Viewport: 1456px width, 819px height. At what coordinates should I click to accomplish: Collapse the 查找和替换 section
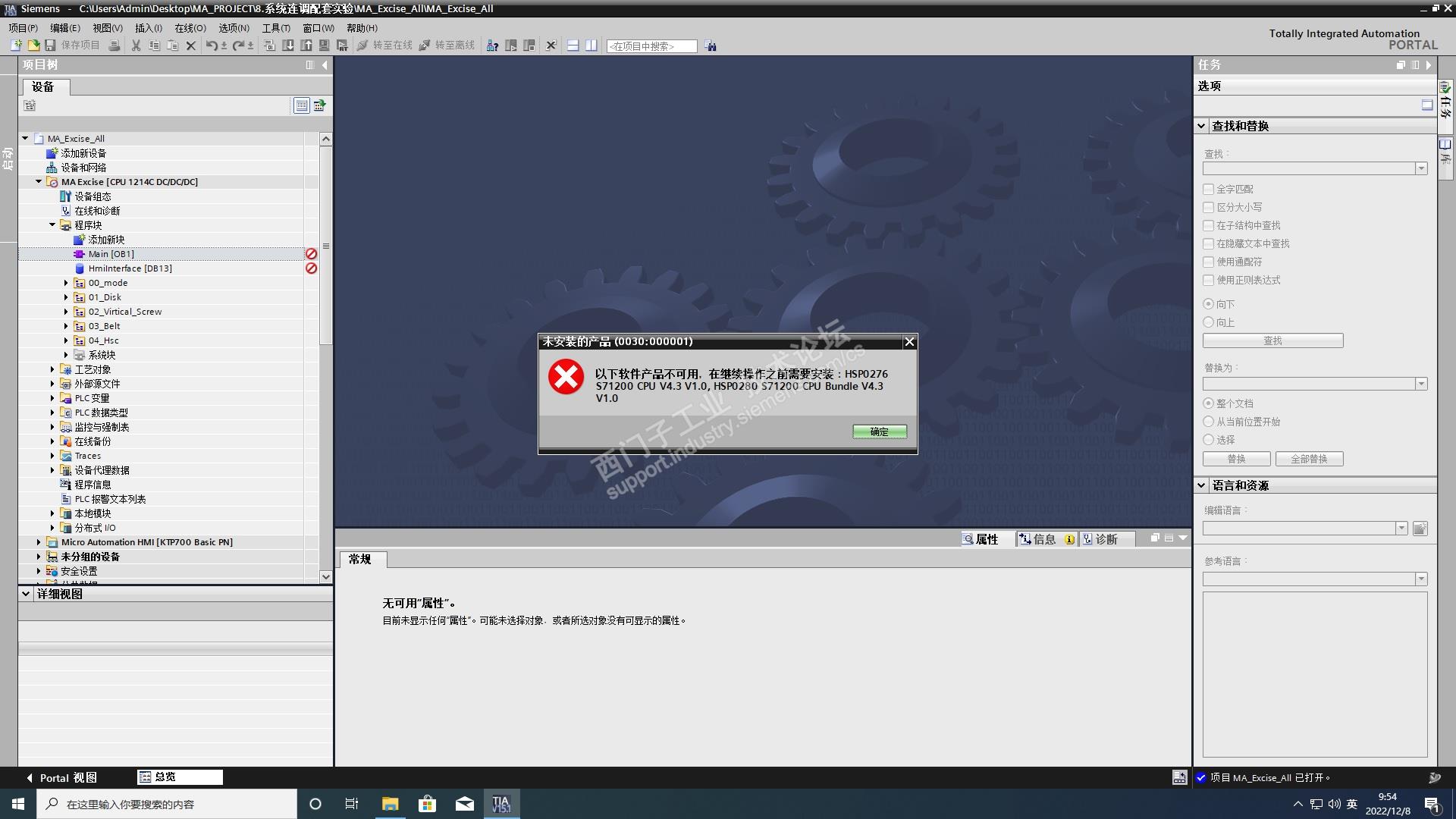(1201, 126)
